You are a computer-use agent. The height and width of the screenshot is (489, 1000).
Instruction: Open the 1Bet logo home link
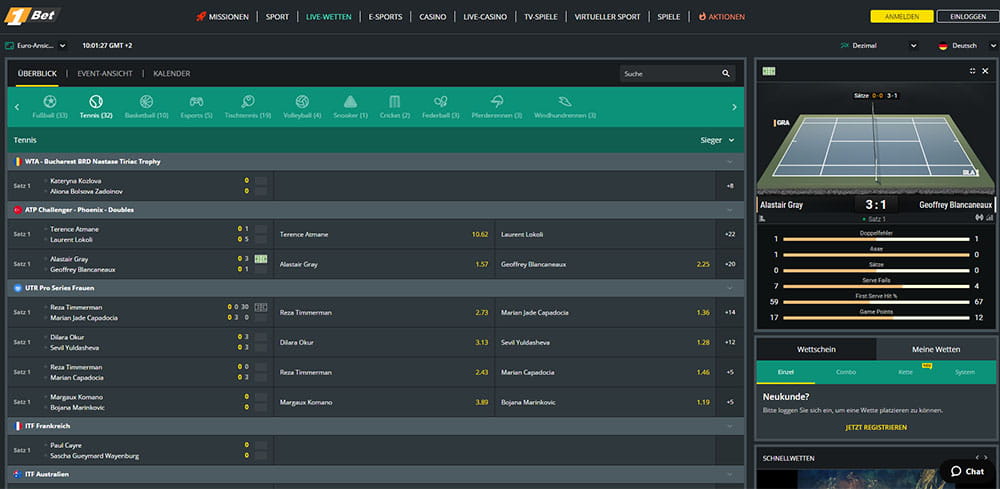pos(32,15)
